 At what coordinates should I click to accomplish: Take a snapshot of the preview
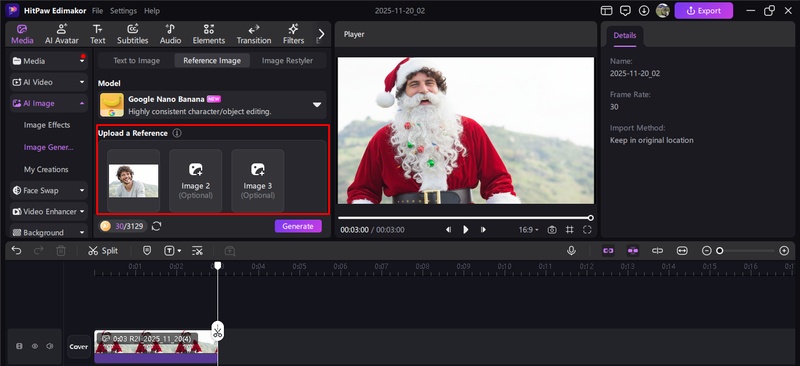[552, 230]
